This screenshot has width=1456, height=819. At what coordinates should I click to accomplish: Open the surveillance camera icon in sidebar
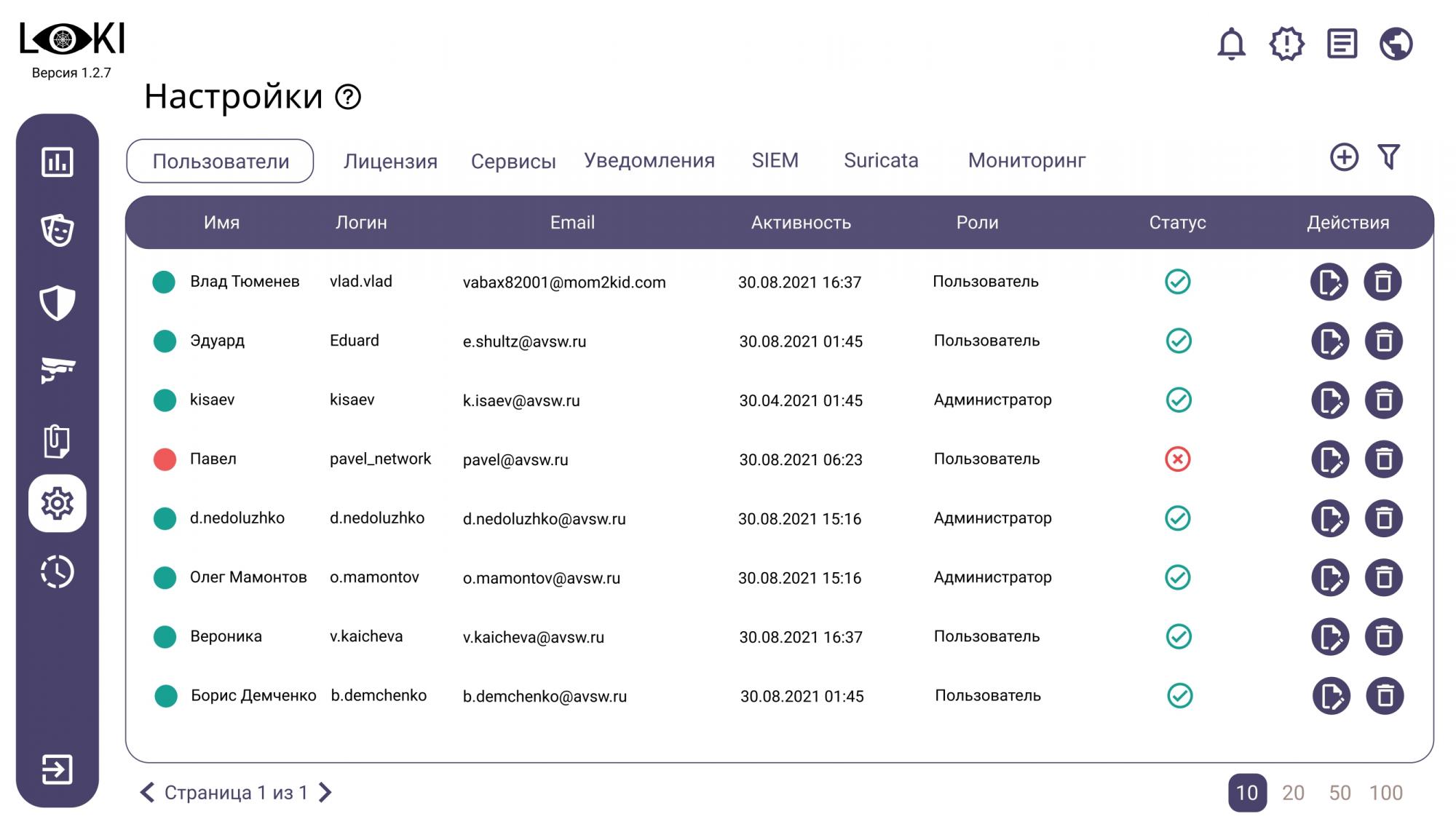coord(57,370)
